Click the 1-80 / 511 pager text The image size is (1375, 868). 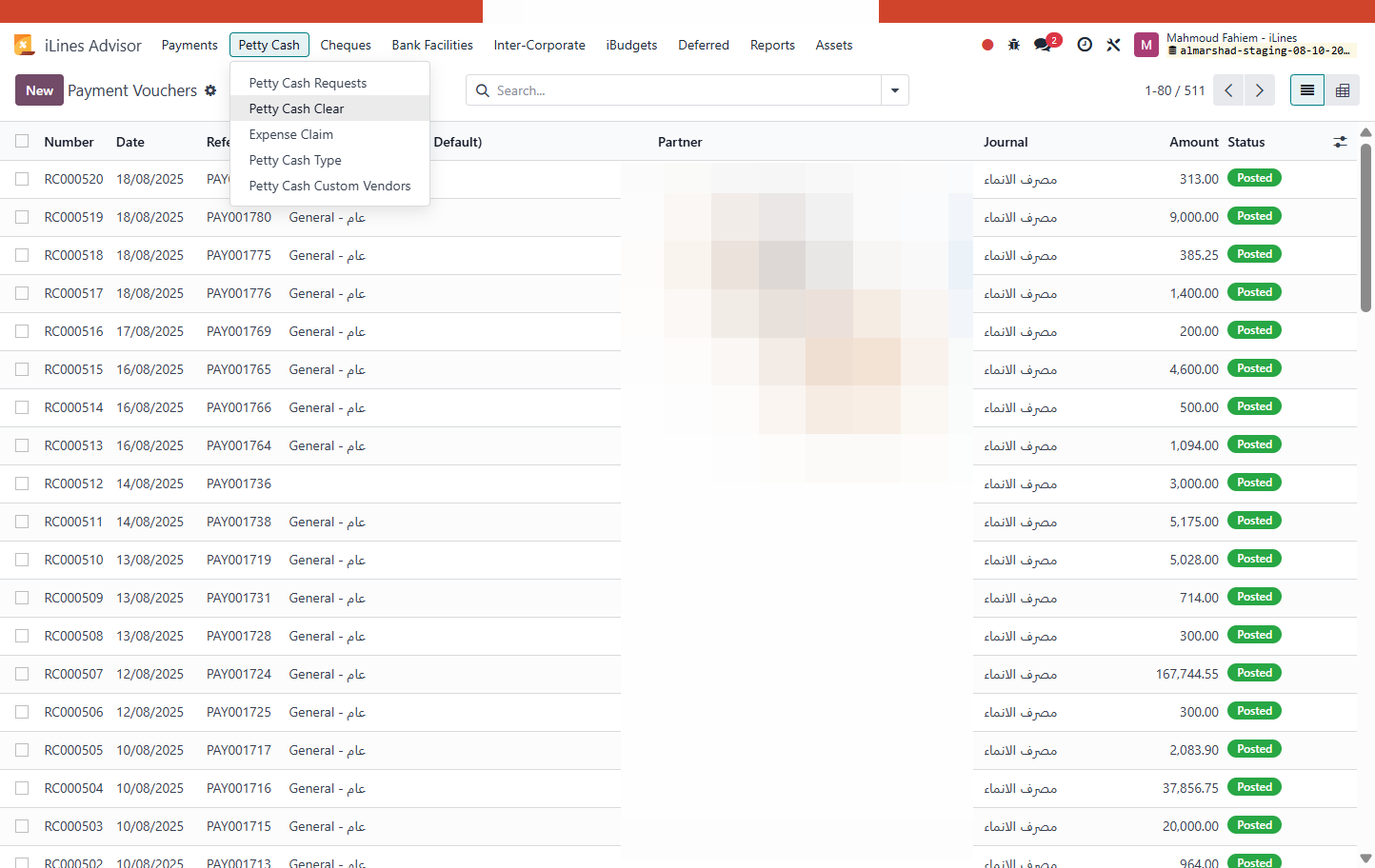coord(1174,90)
